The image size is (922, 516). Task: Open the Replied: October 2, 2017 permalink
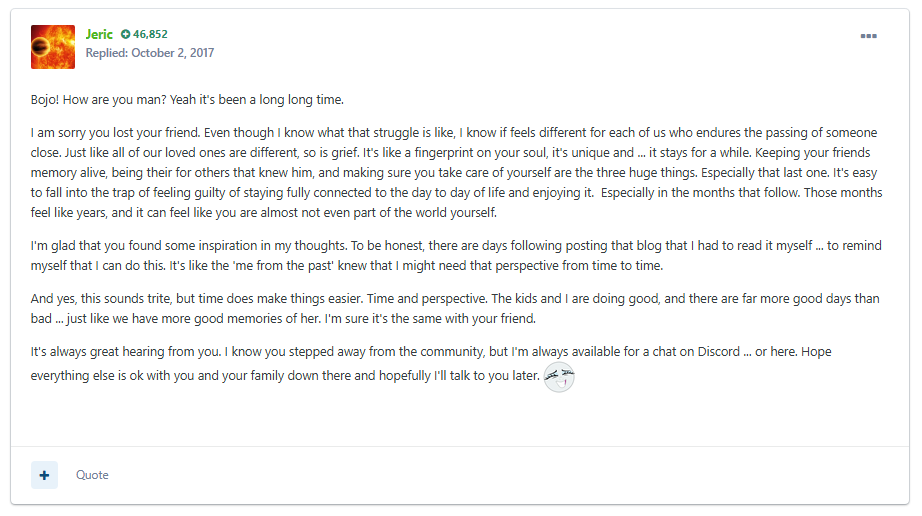click(150, 53)
